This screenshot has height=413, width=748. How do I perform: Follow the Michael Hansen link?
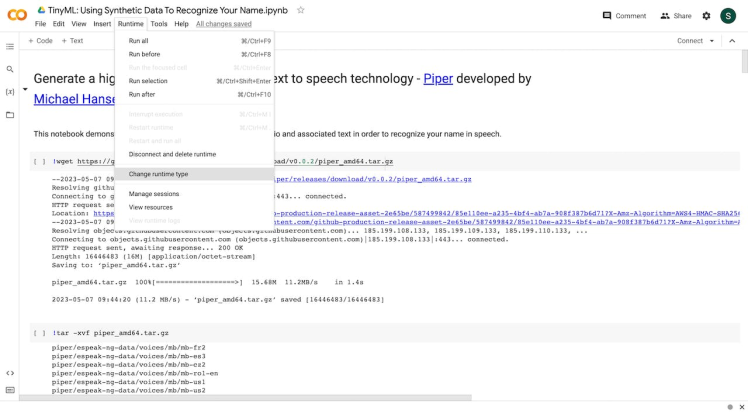[74, 99]
